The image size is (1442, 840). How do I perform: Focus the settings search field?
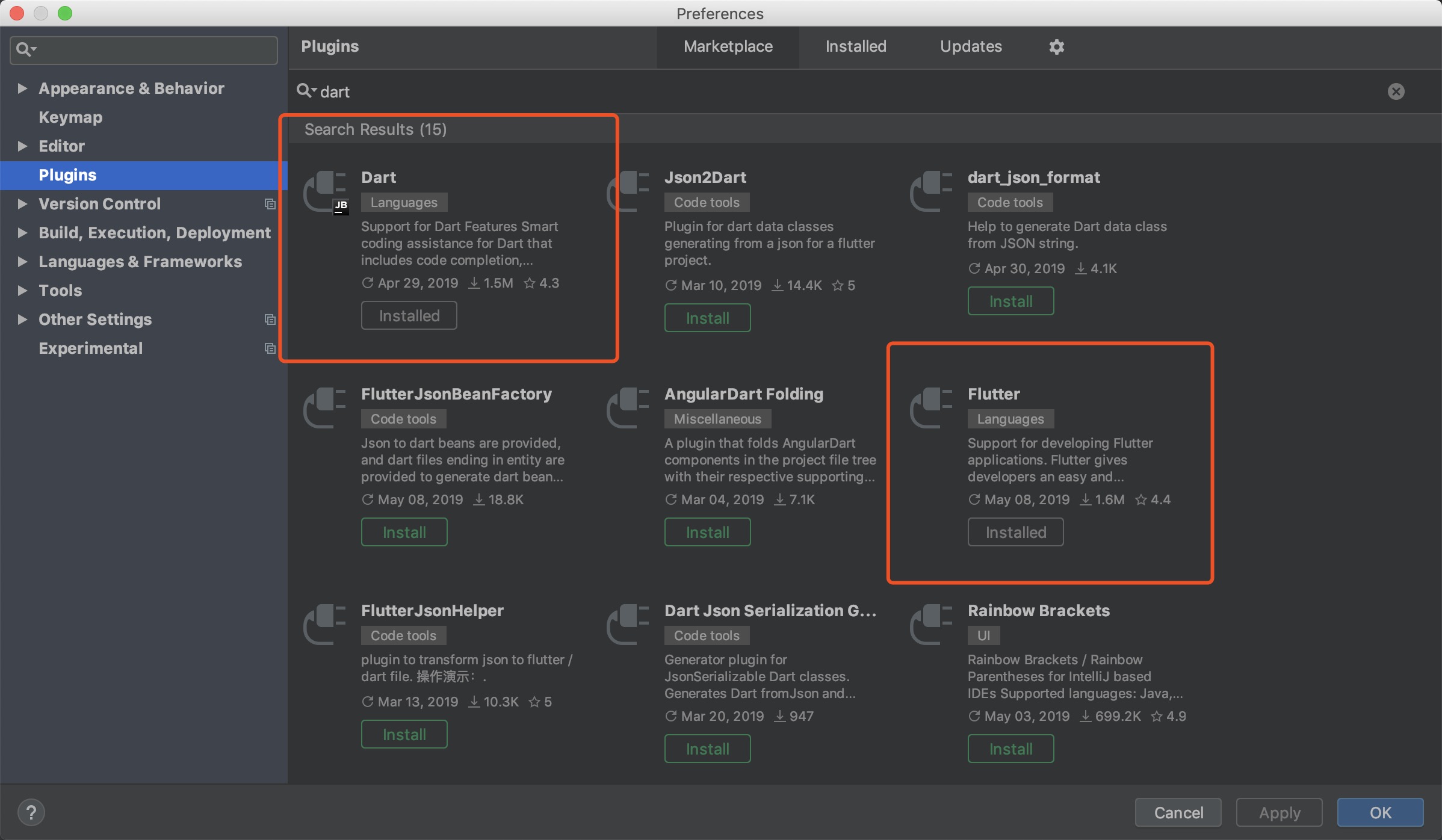(x=144, y=49)
